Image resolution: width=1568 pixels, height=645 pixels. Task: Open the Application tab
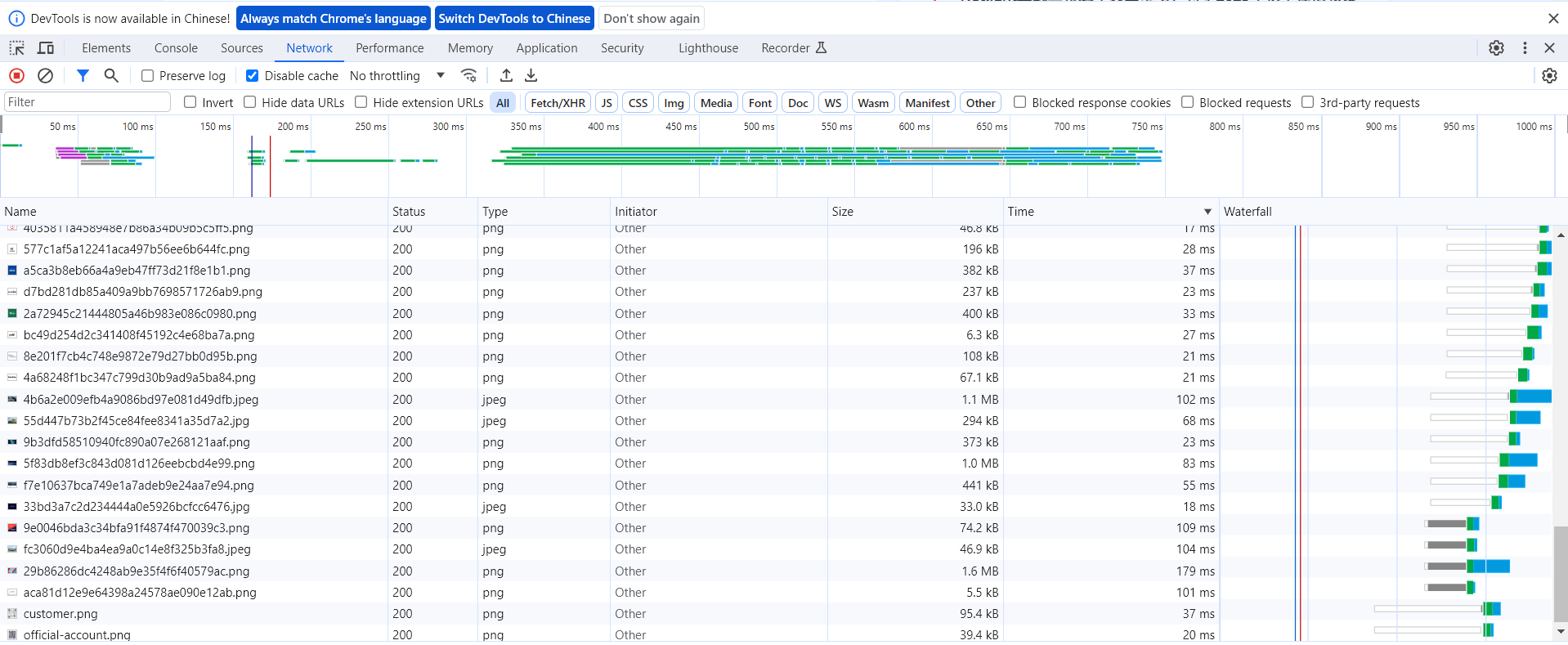coord(547,48)
